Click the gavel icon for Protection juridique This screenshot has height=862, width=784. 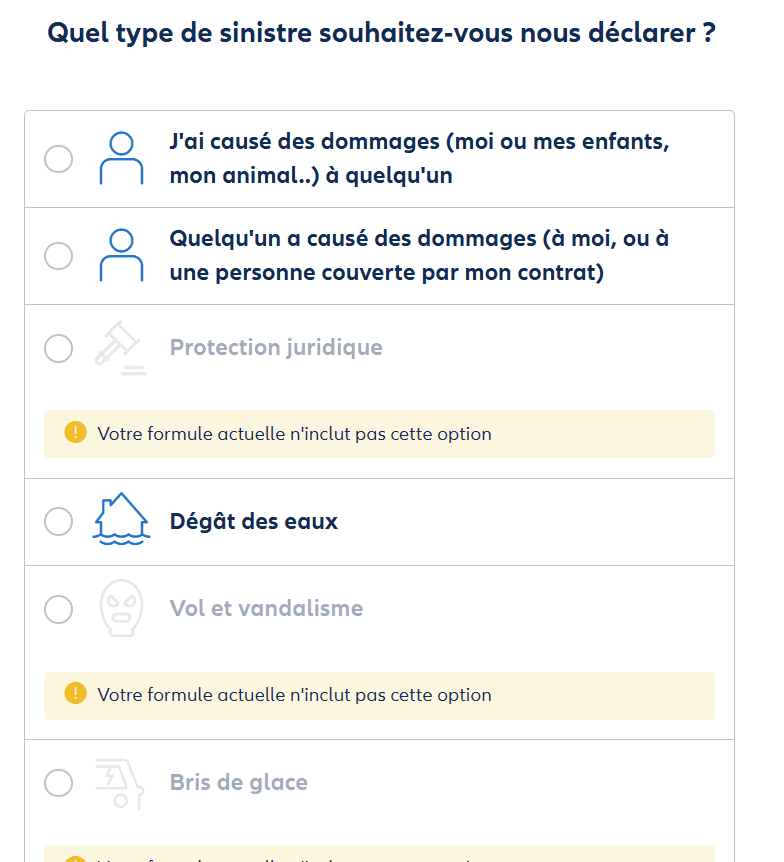pyautogui.click(x=121, y=347)
